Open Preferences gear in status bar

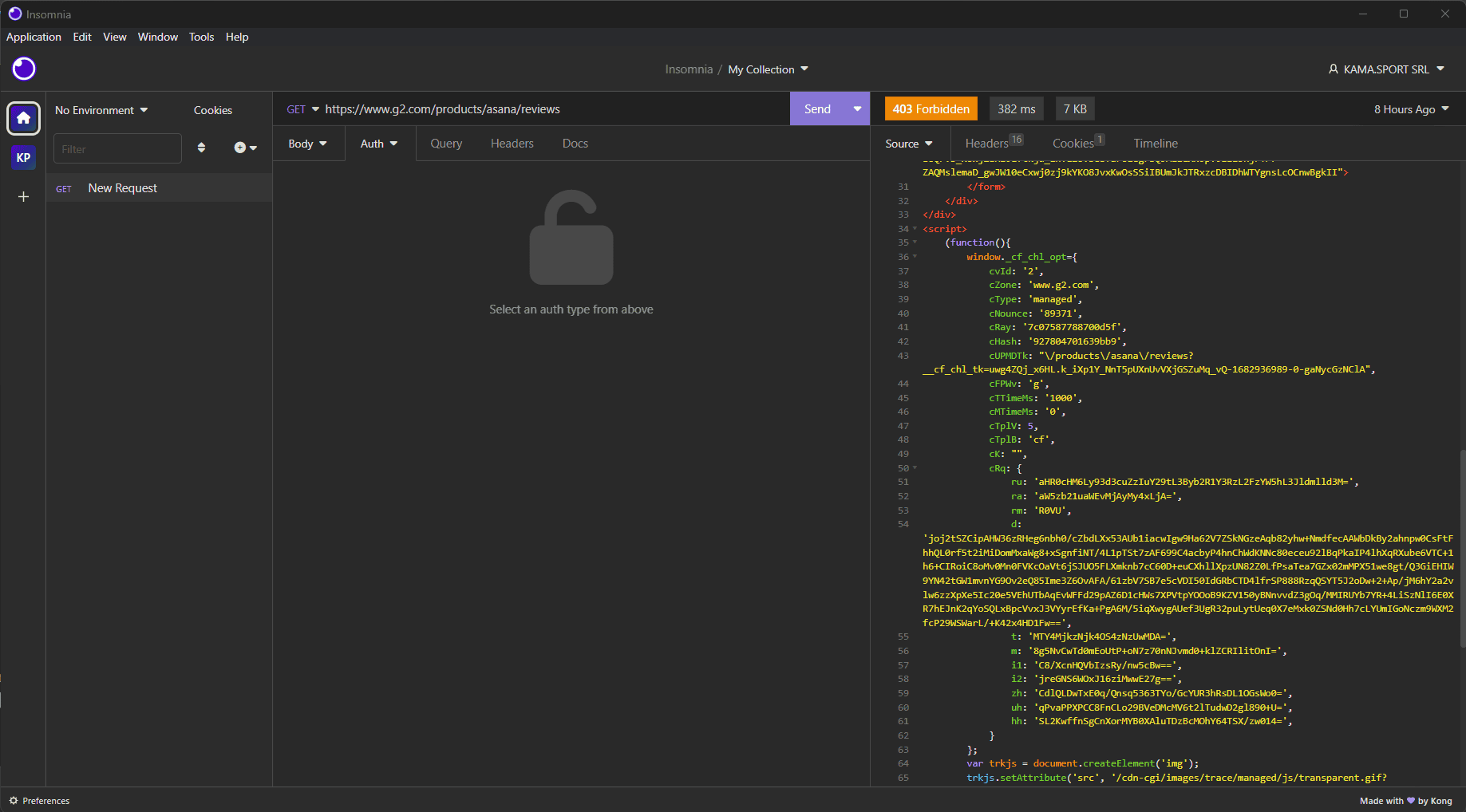coord(39,801)
